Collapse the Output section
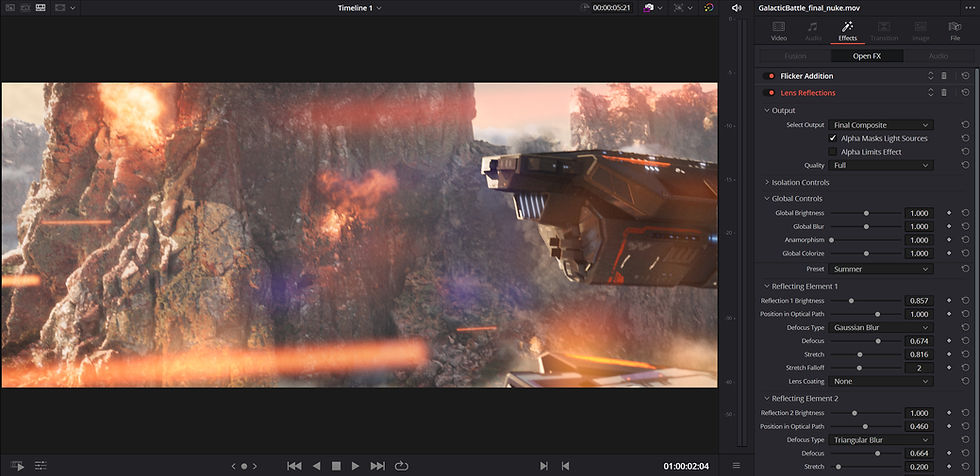Image resolution: width=980 pixels, height=476 pixels. click(766, 111)
